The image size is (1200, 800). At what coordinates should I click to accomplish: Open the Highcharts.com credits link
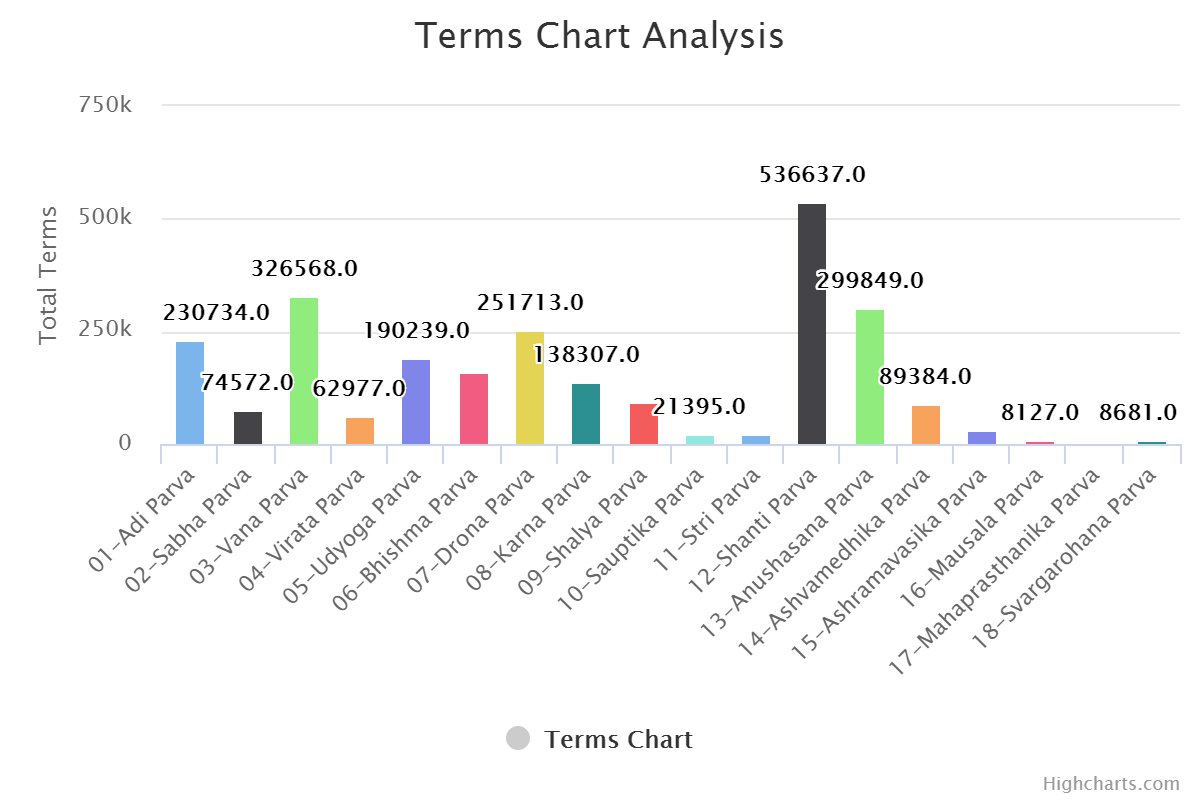click(x=1111, y=784)
